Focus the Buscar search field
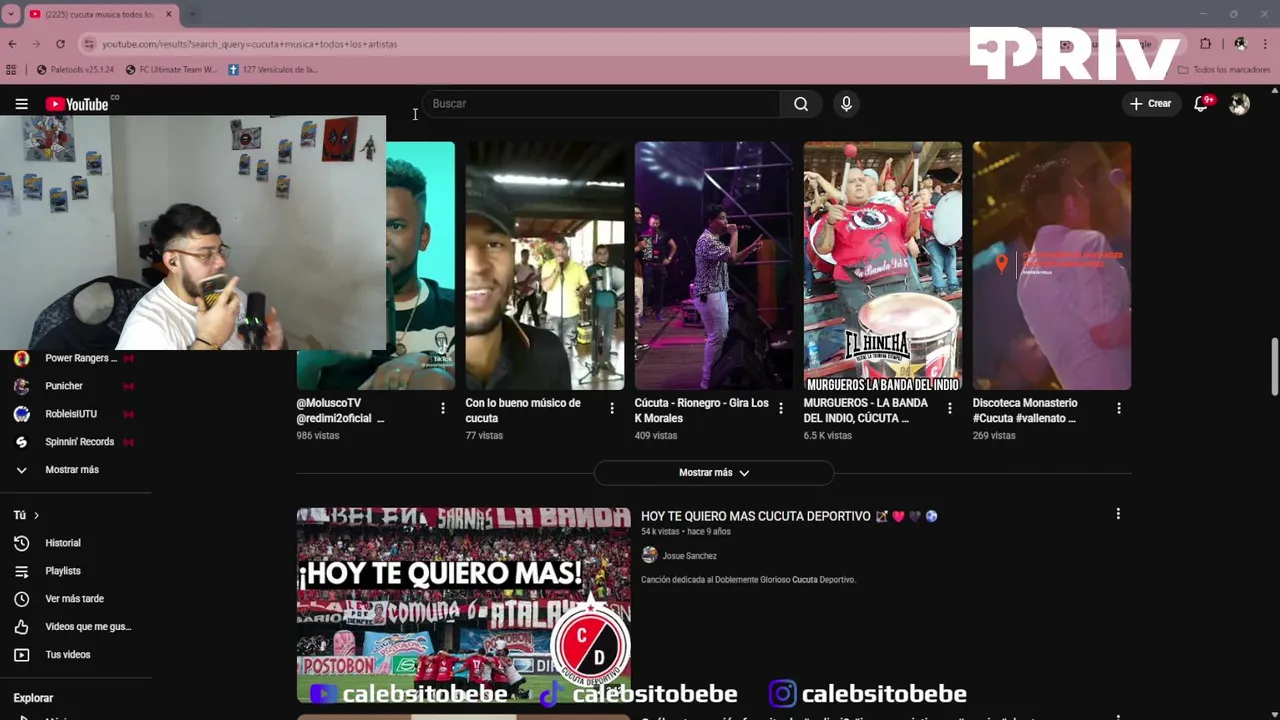 coord(602,104)
